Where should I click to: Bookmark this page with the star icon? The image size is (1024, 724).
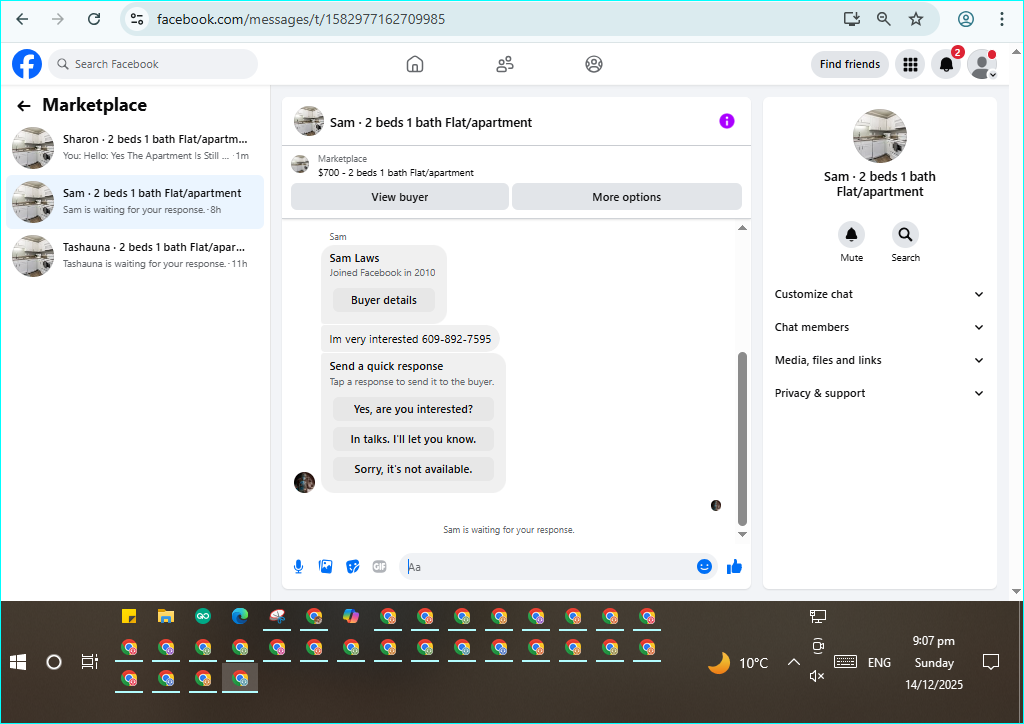point(916,19)
